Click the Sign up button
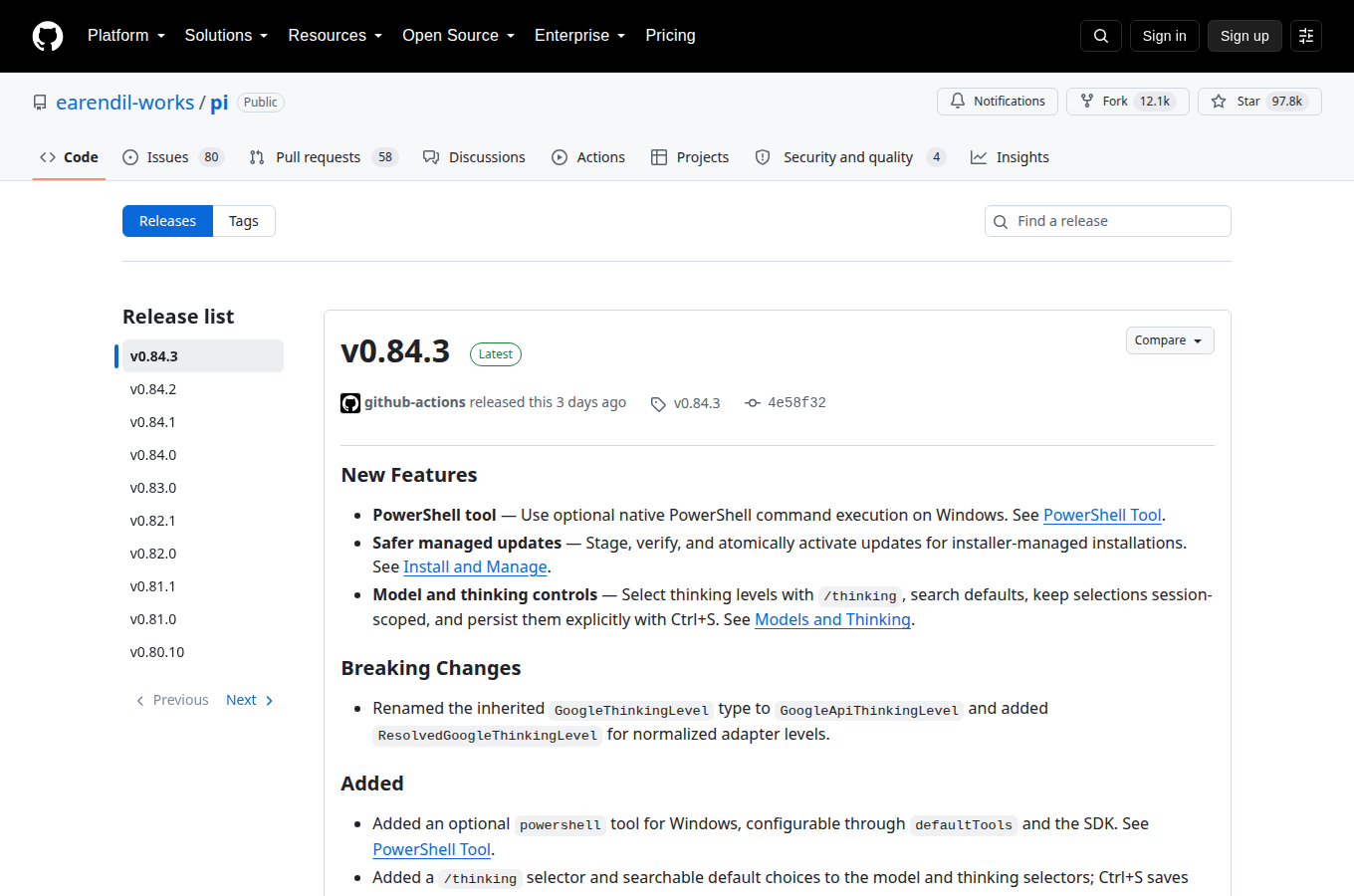Image resolution: width=1354 pixels, height=896 pixels. pyautogui.click(x=1244, y=36)
